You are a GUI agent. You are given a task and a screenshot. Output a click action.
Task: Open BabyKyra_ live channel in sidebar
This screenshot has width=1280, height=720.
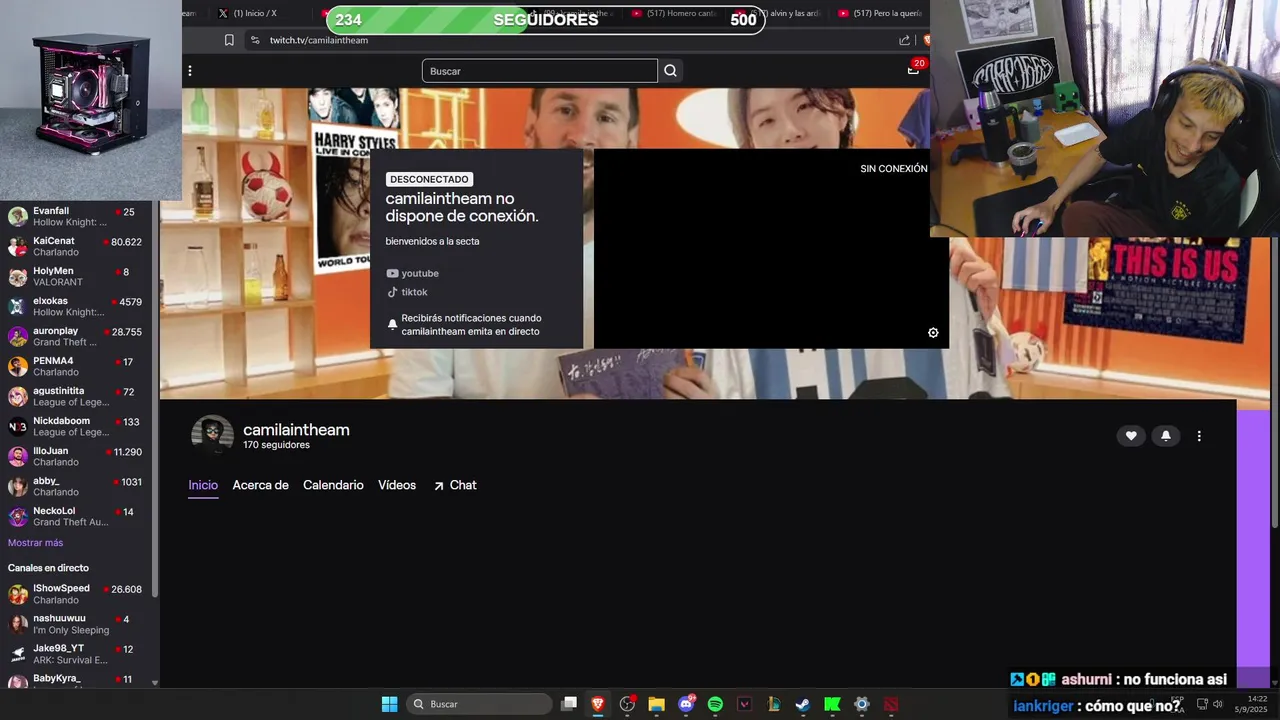[75, 681]
